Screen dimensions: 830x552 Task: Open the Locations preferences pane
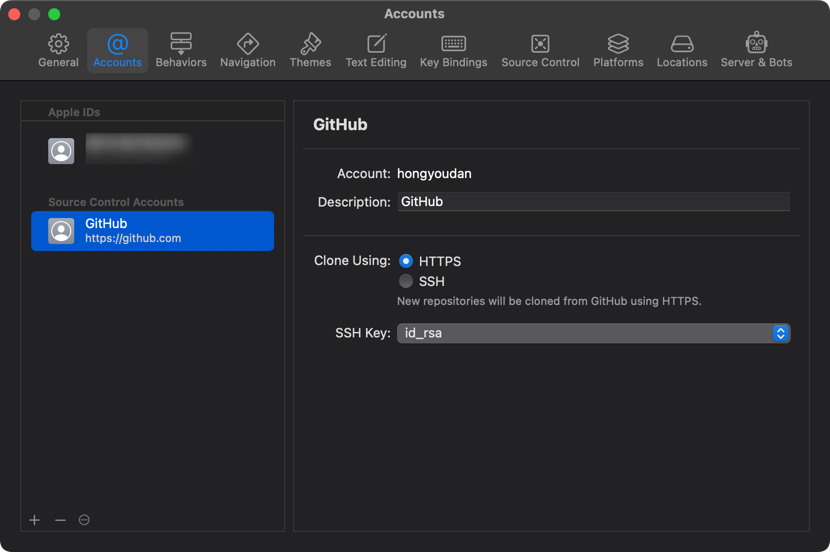[682, 50]
